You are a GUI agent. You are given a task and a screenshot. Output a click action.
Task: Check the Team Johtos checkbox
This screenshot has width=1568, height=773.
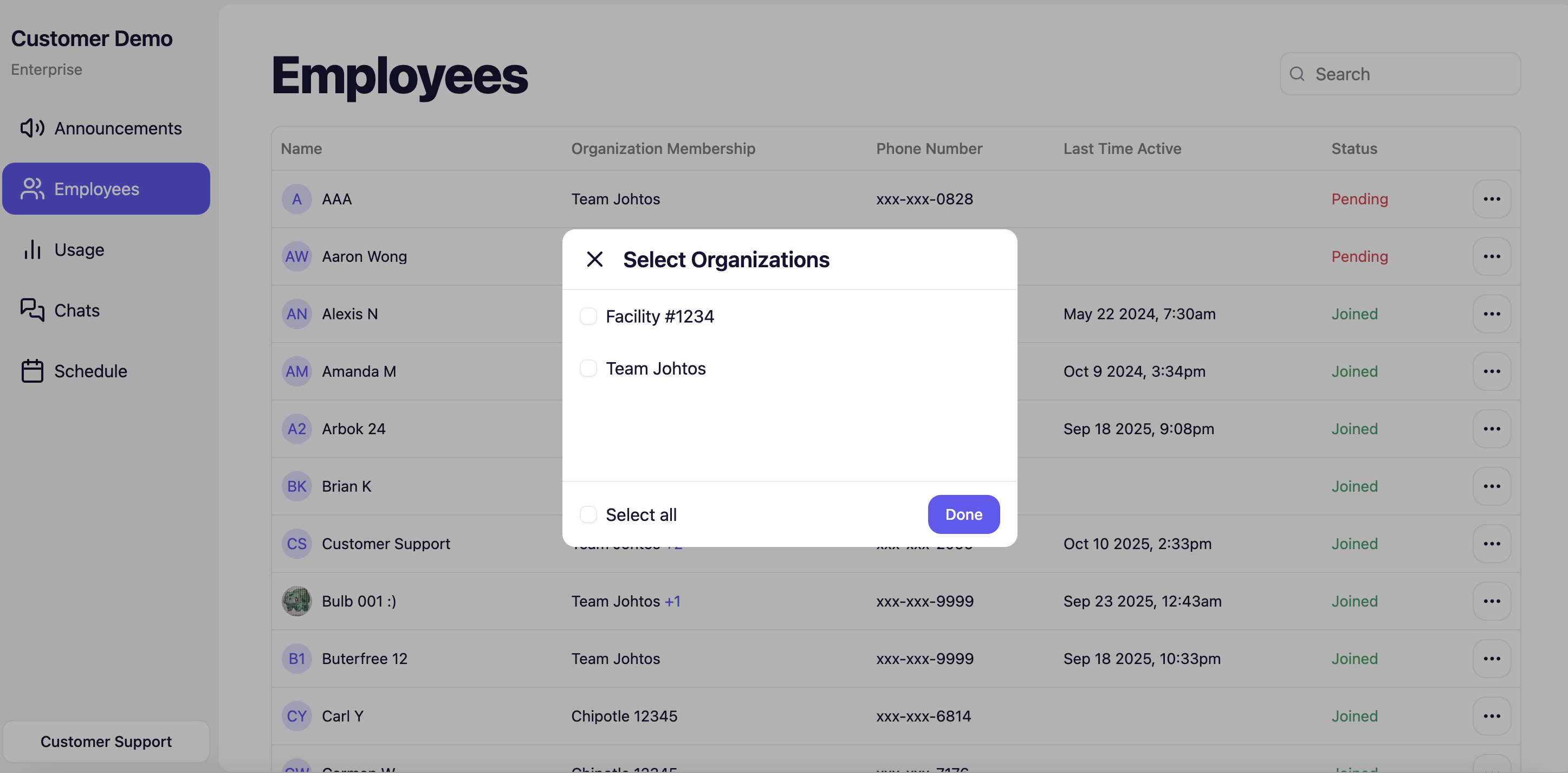[x=588, y=368]
